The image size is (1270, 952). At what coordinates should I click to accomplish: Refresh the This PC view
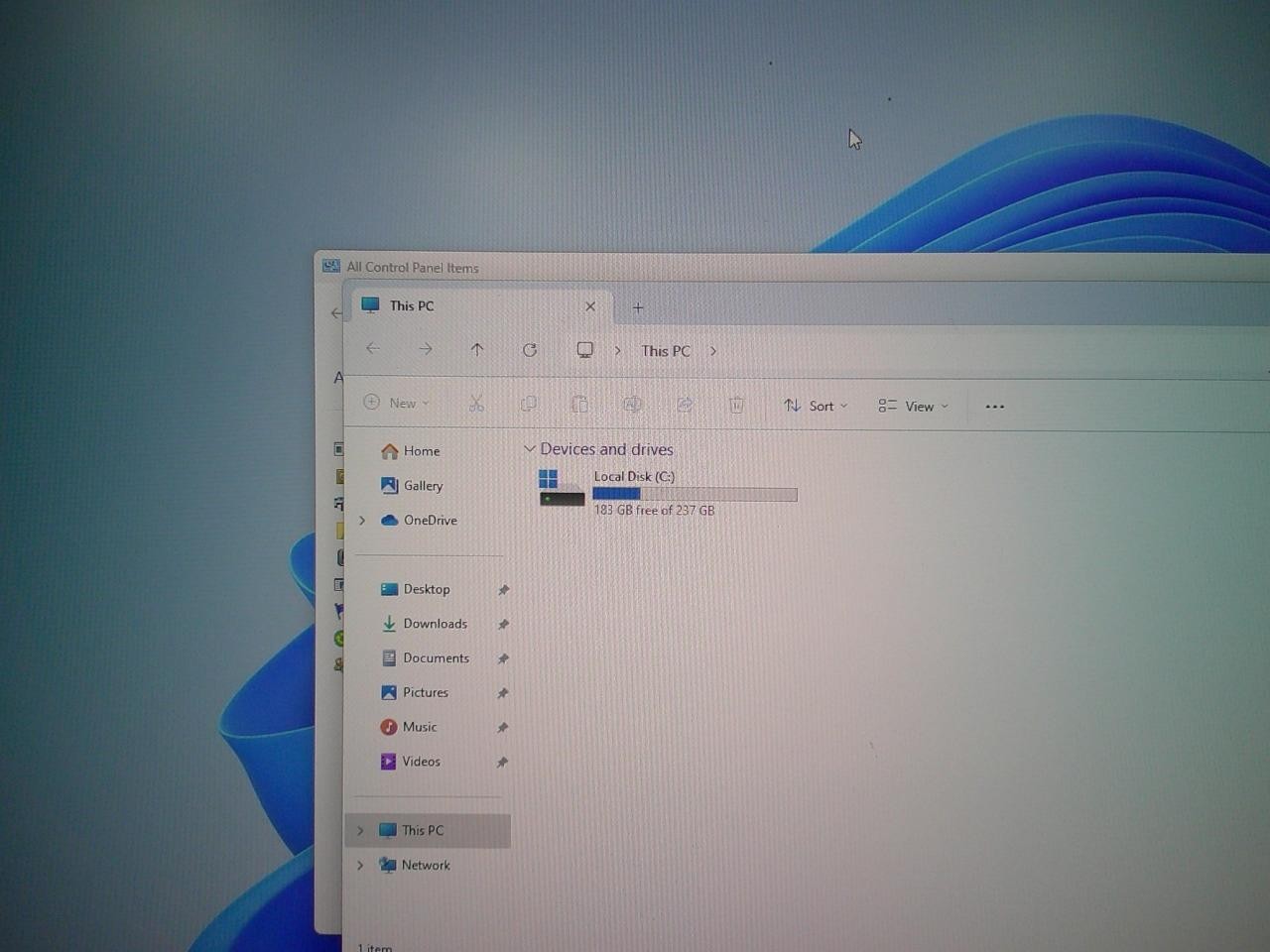530,350
